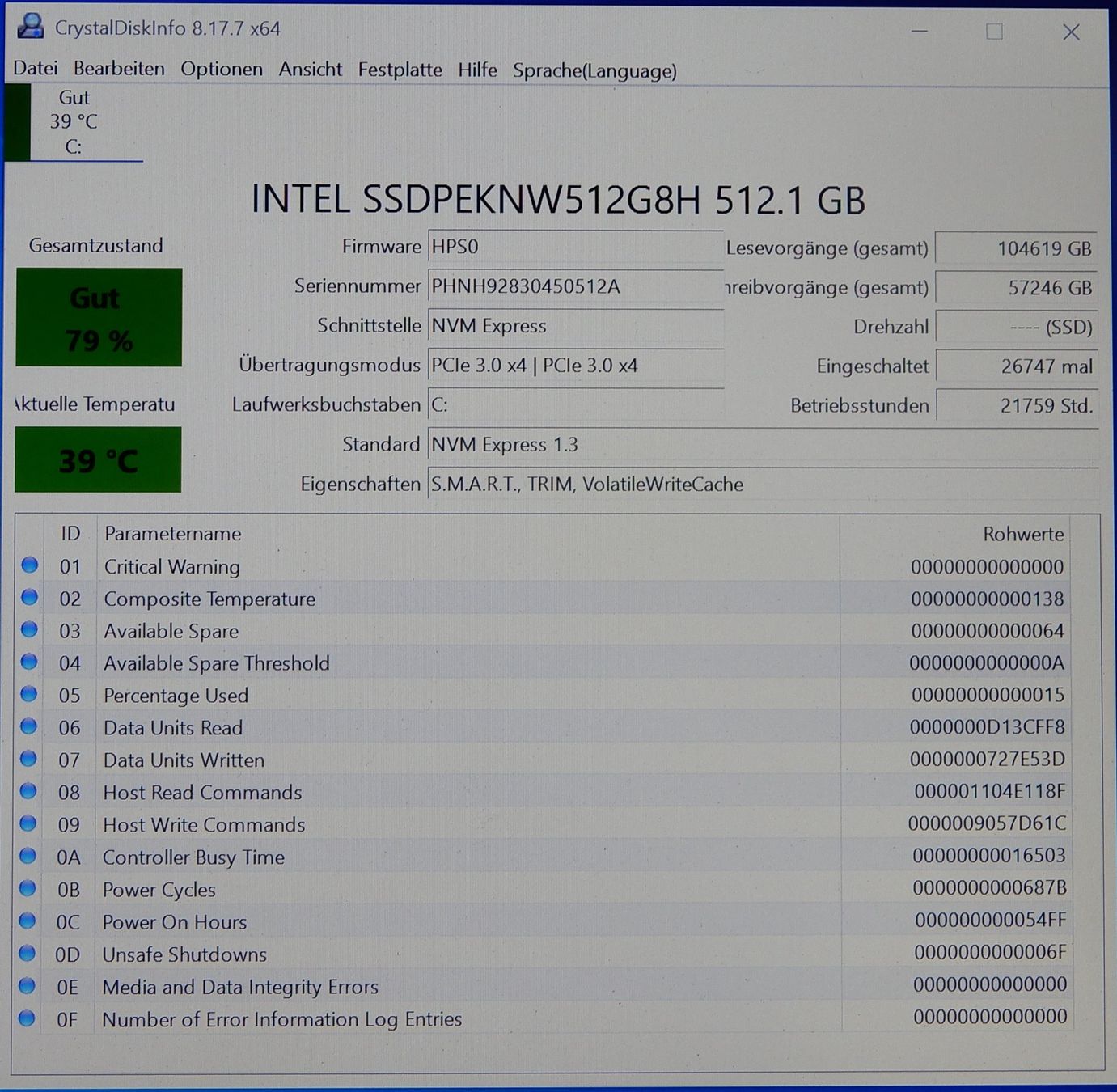1117x1092 pixels.
Task: Click the Betriebsstunden value 21759 Std.
Action: point(1017,405)
